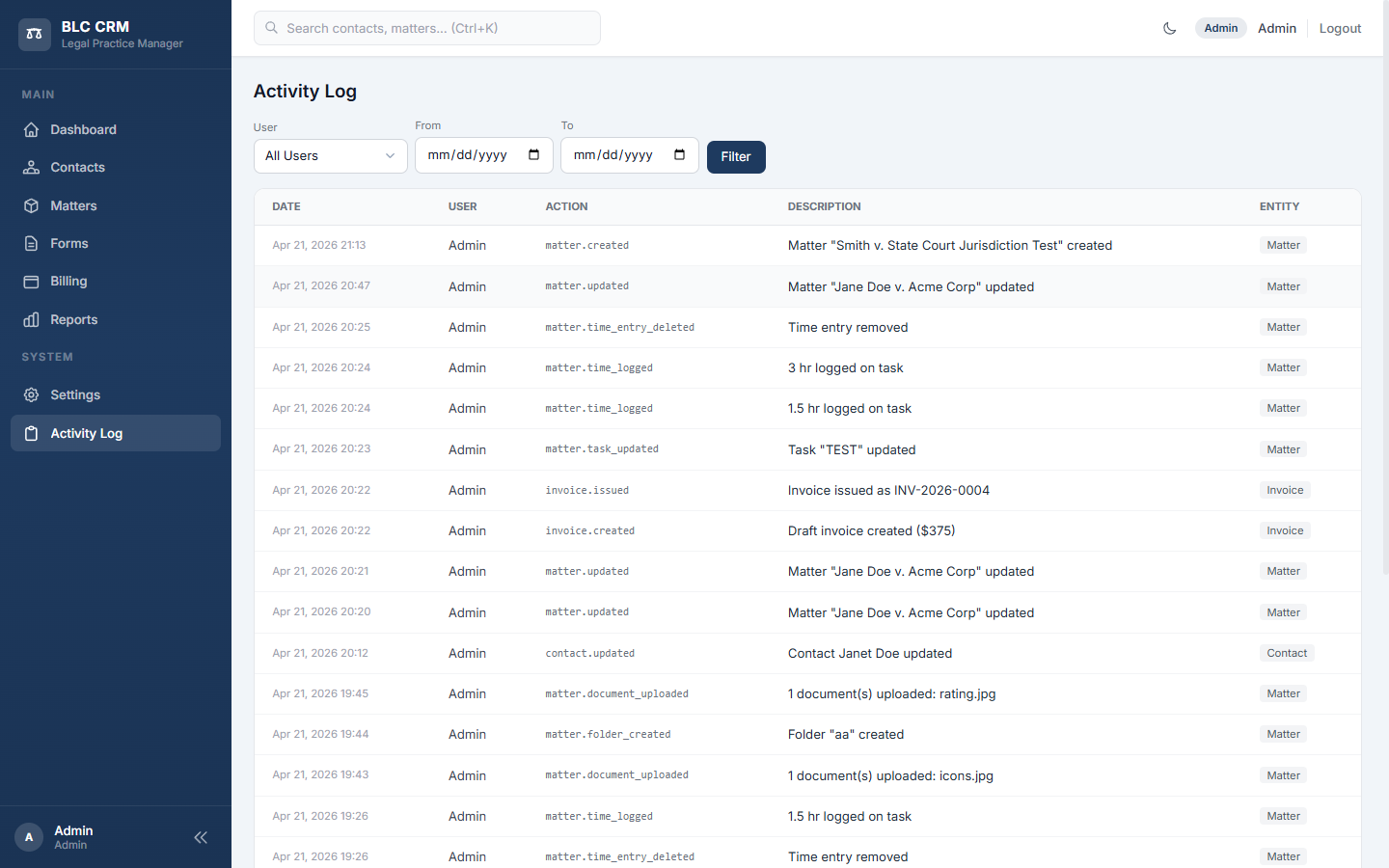Focus the search contacts, matters field

coord(427,28)
